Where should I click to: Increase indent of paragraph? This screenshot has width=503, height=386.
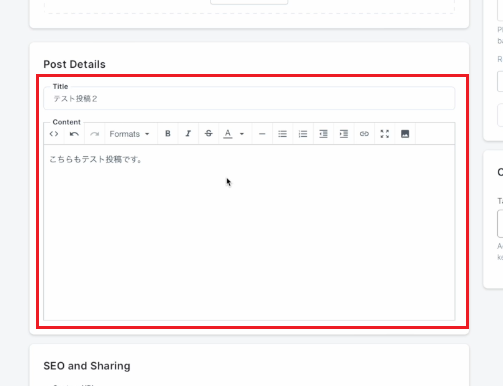[344, 134]
